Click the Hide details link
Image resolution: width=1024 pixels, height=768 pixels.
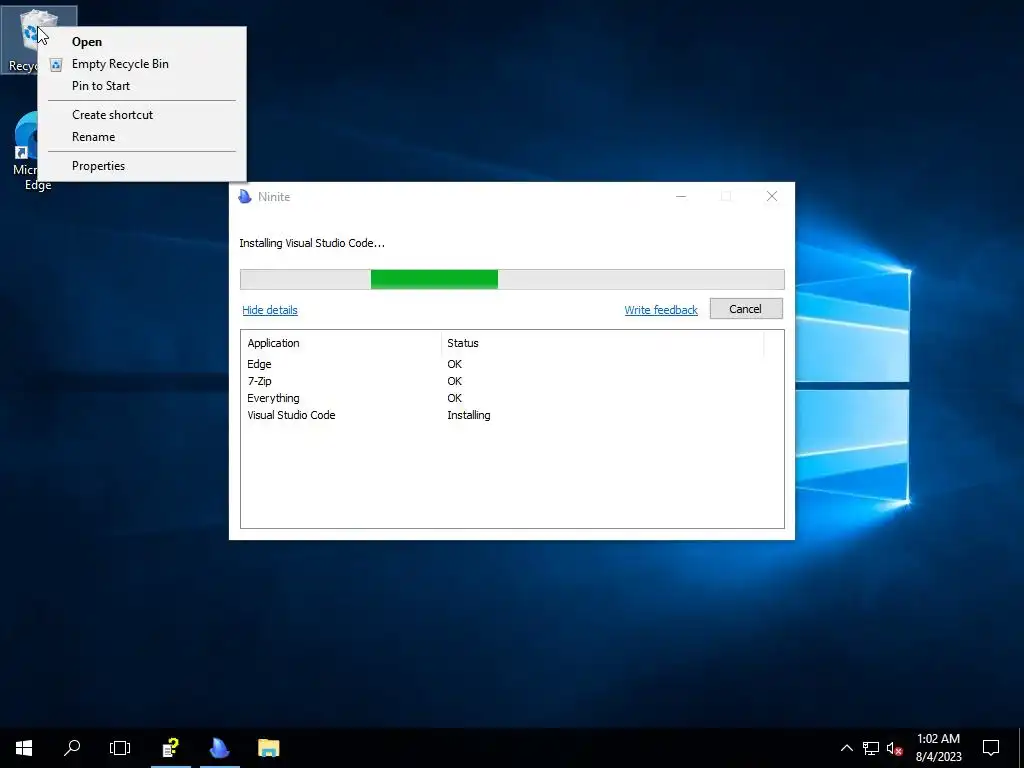270,310
